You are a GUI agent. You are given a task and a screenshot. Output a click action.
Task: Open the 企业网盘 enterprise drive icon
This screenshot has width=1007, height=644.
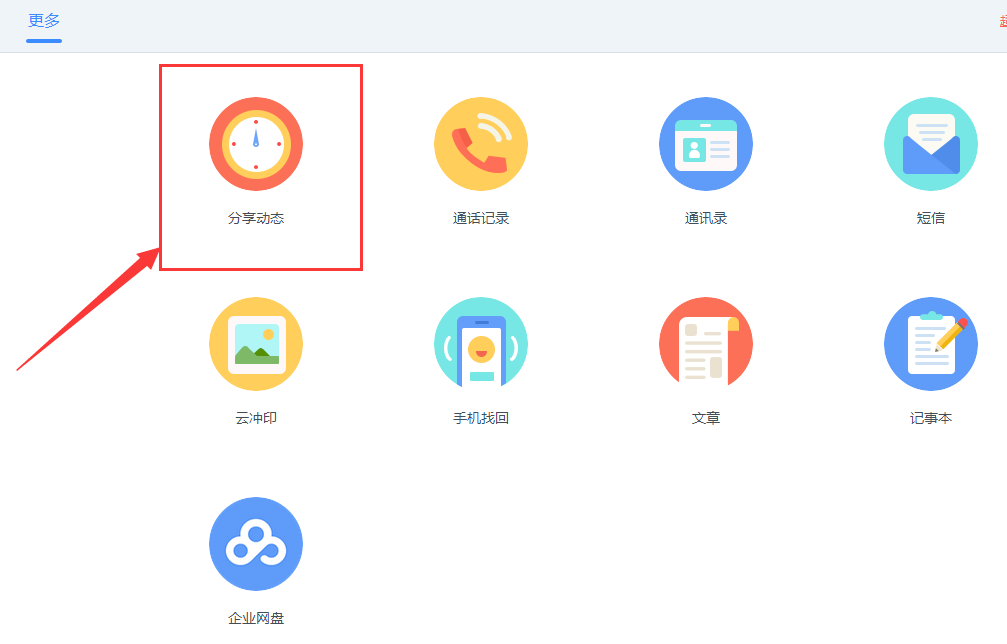256,543
